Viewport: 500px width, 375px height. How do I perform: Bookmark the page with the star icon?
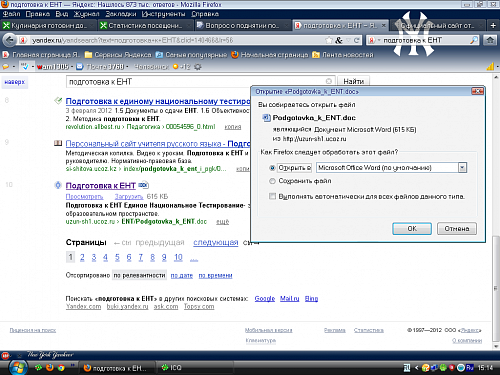(x=329, y=40)
